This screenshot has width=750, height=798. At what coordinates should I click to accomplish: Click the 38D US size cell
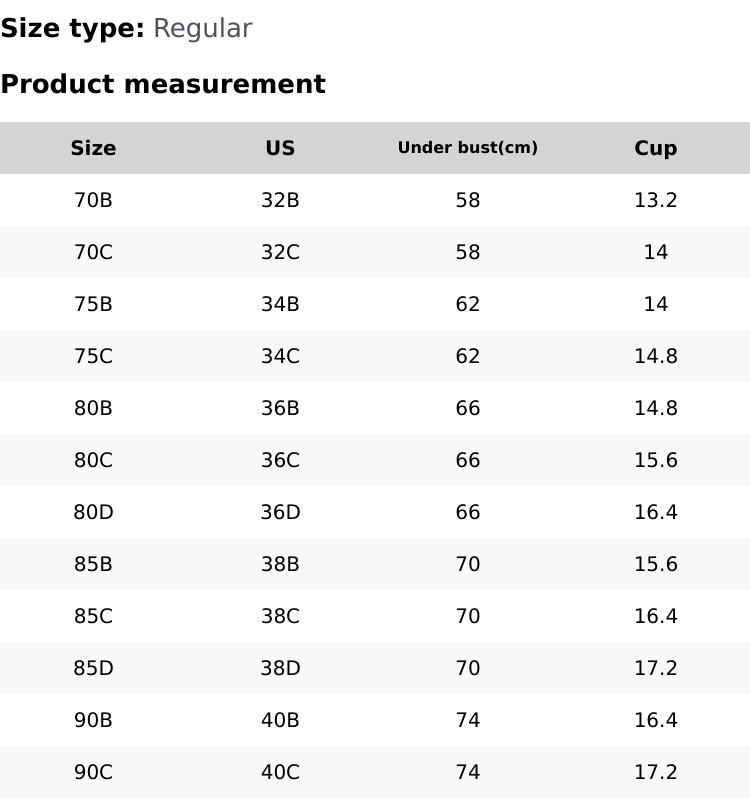pyautogui.click(x=280, y=668)
